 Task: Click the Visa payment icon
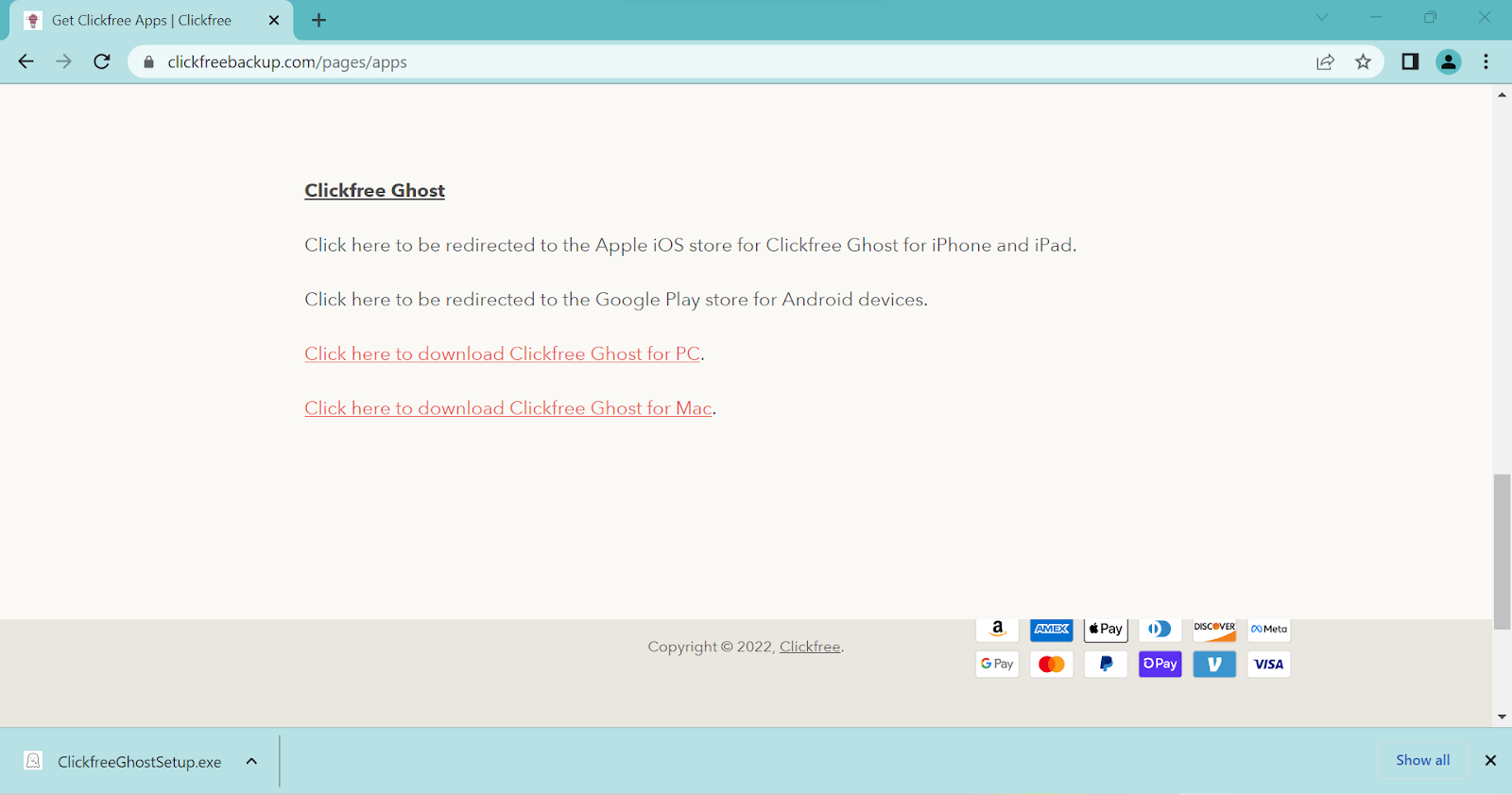pos(1268,665)
